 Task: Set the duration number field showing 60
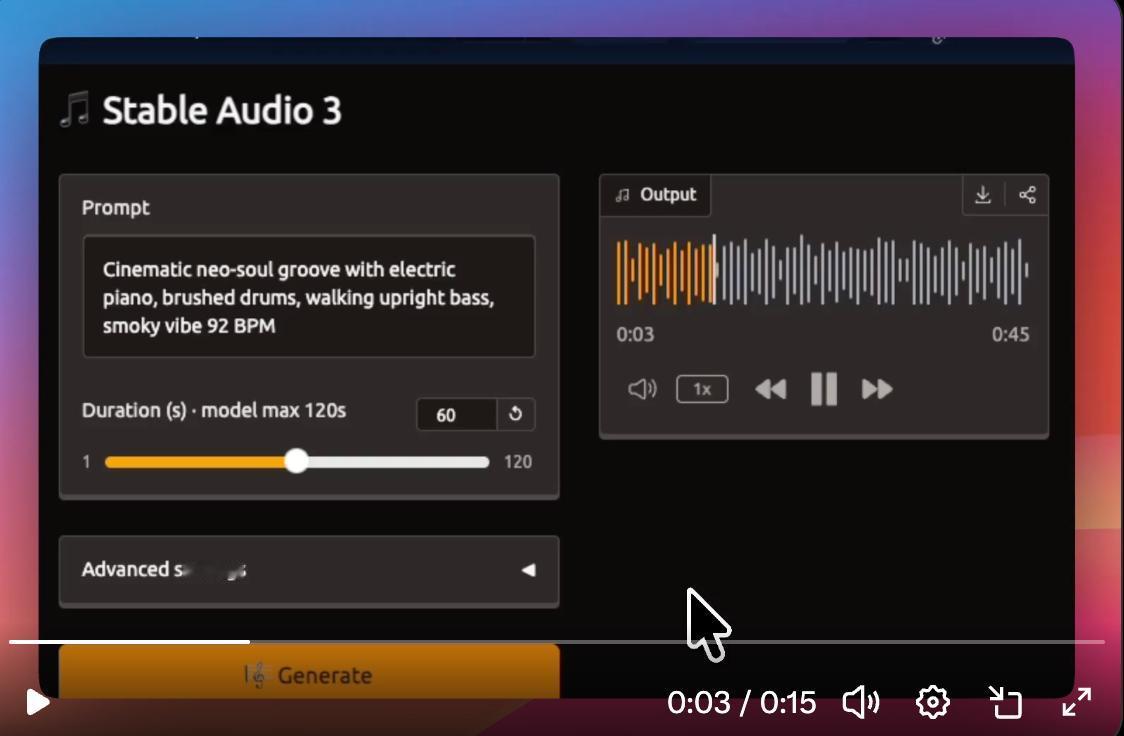click(457, 414)
